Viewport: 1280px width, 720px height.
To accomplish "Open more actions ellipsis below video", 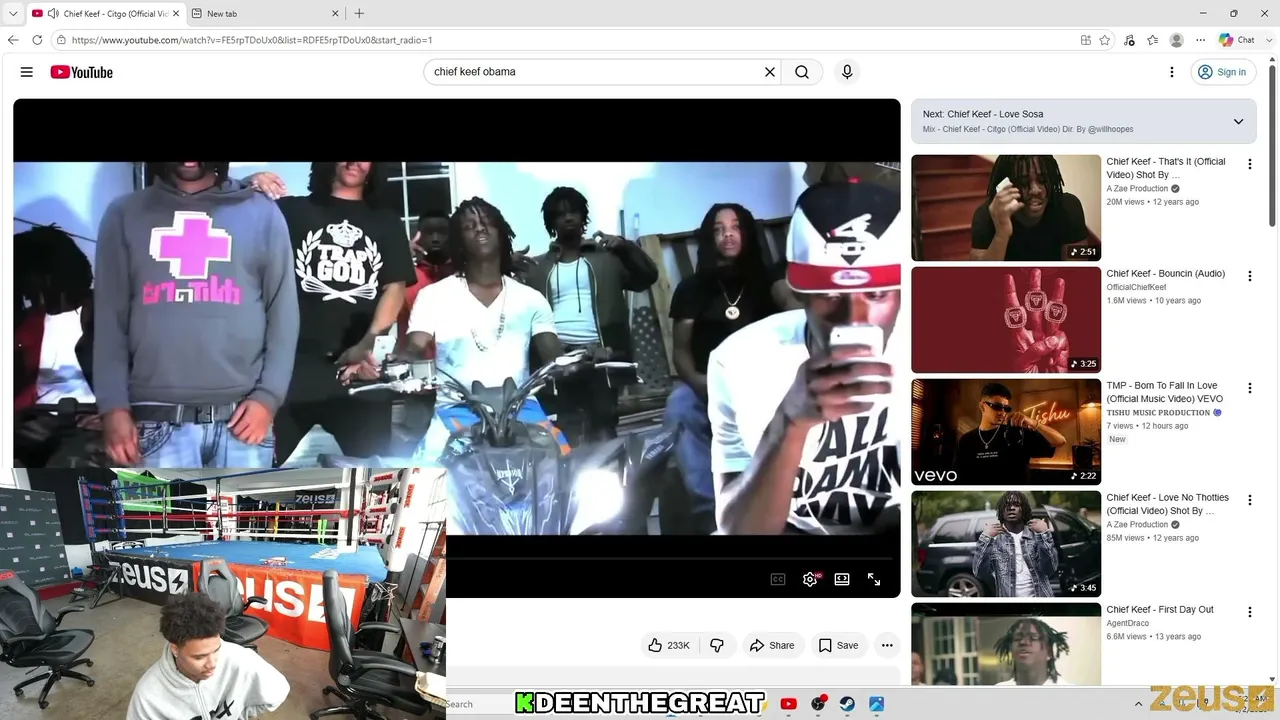I will pos(887,645).
